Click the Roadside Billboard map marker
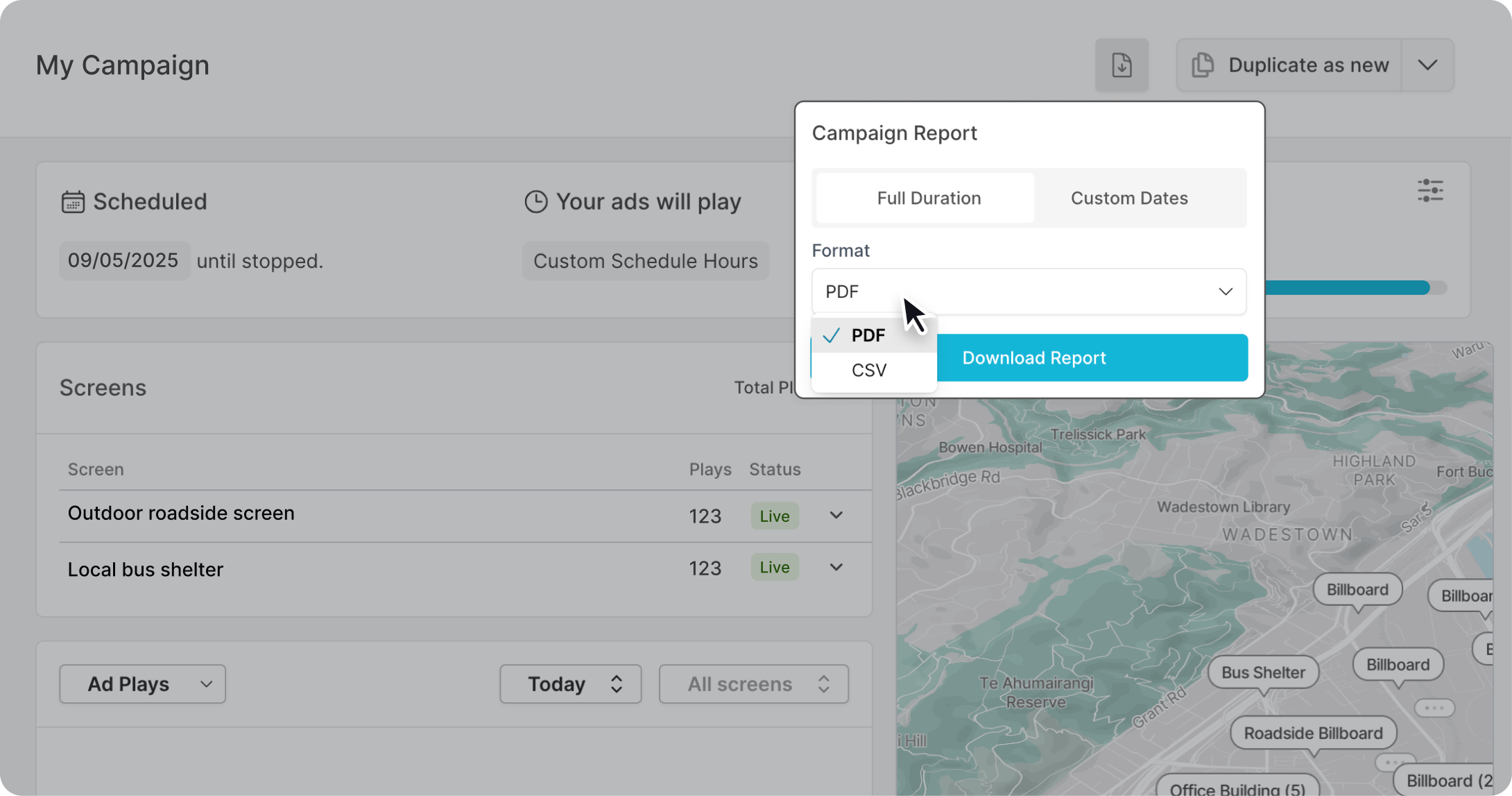1512x796 pixels. click(1312, 733)
